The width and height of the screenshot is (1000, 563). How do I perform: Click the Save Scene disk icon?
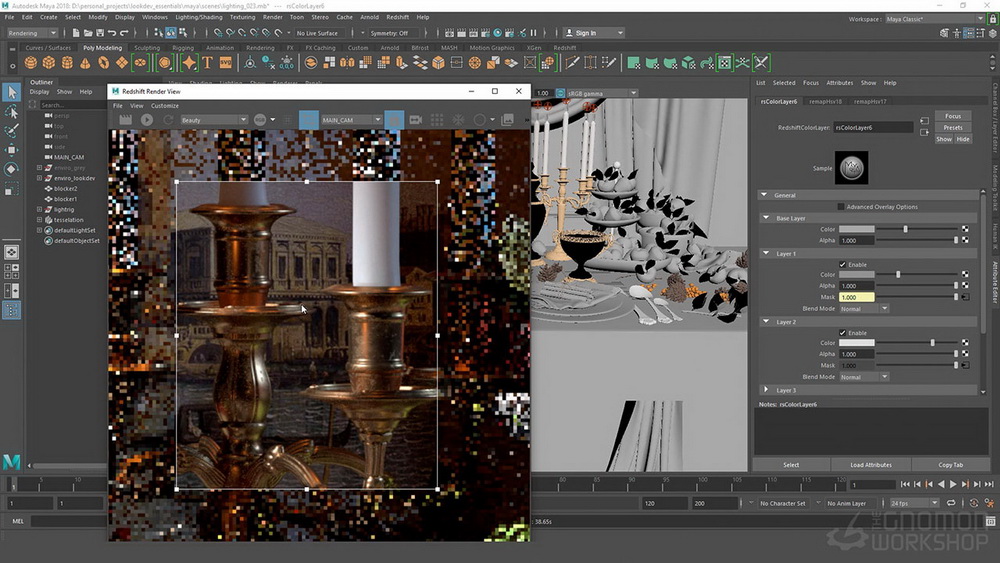[100, 33]
